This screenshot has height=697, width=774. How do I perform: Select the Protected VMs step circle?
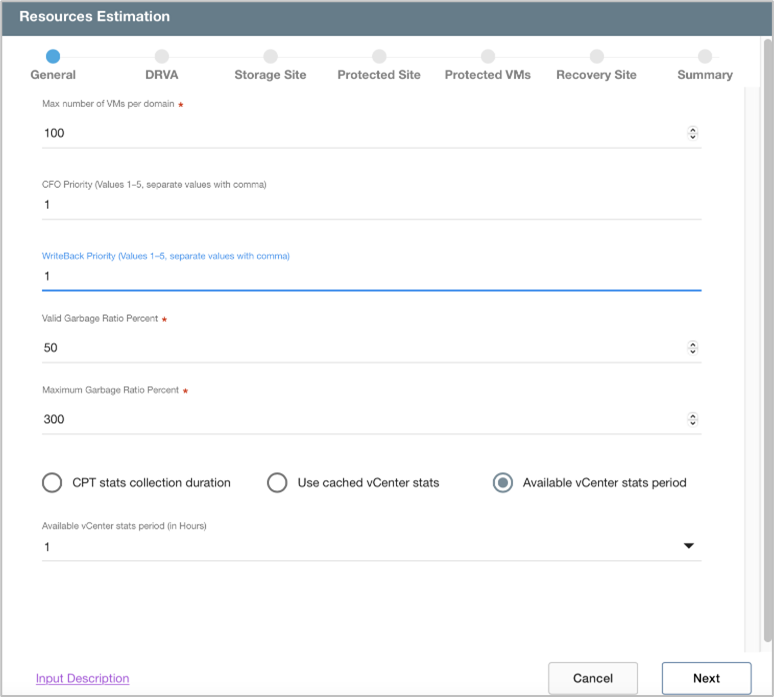[x=487, y=57]
